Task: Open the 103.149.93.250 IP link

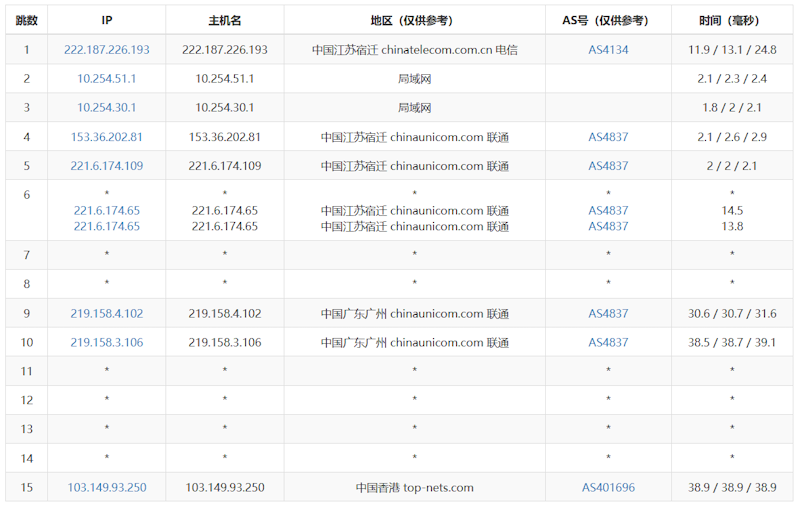Action: tap(107, 487)
